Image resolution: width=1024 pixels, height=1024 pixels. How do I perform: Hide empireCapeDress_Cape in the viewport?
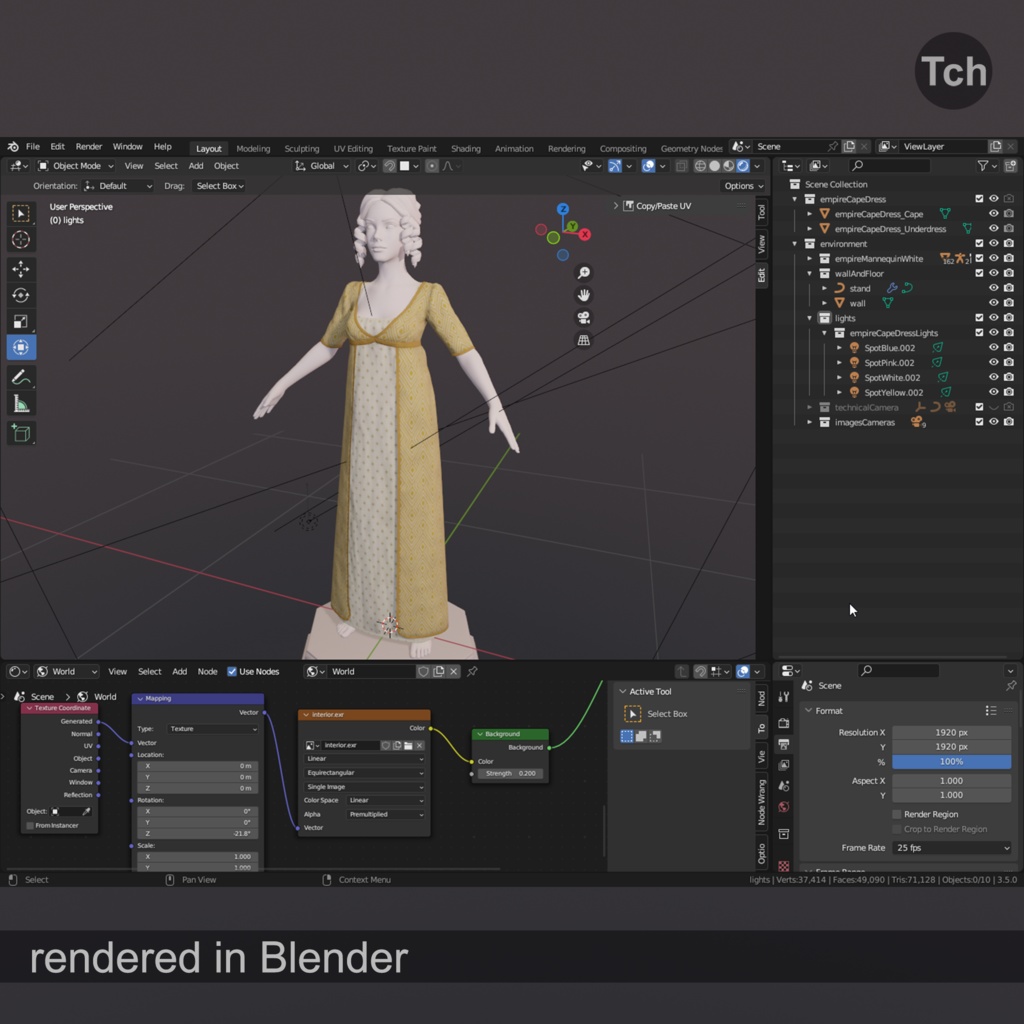pyautogui.click(x=993, y=213)
